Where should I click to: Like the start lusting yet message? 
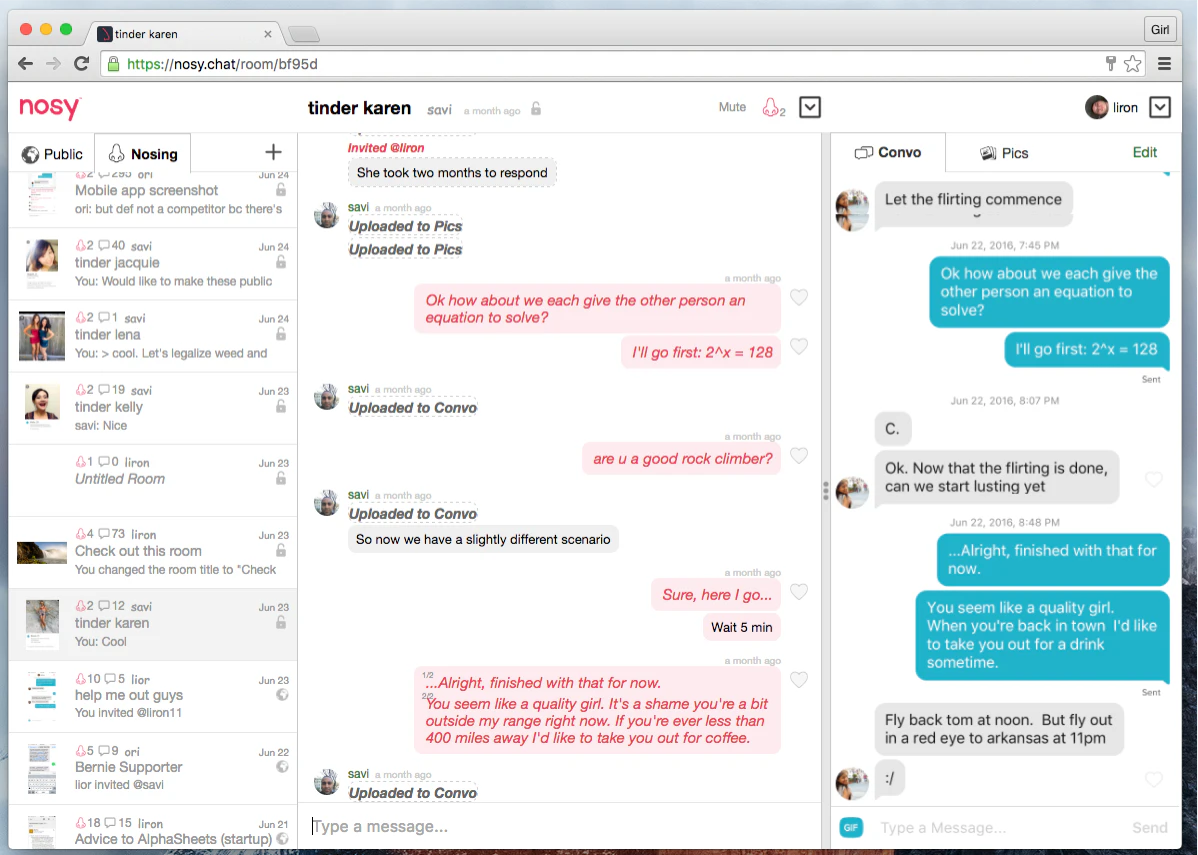(x=1154, y=479)
